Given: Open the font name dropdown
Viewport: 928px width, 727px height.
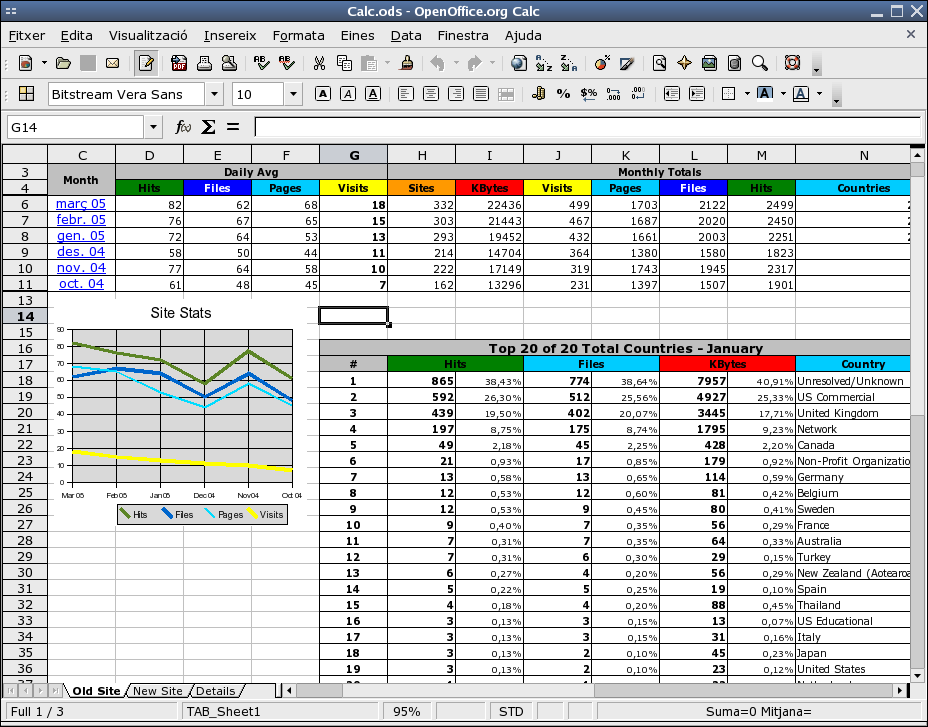Looking at the screenshot, I should [x=214, y=94].
